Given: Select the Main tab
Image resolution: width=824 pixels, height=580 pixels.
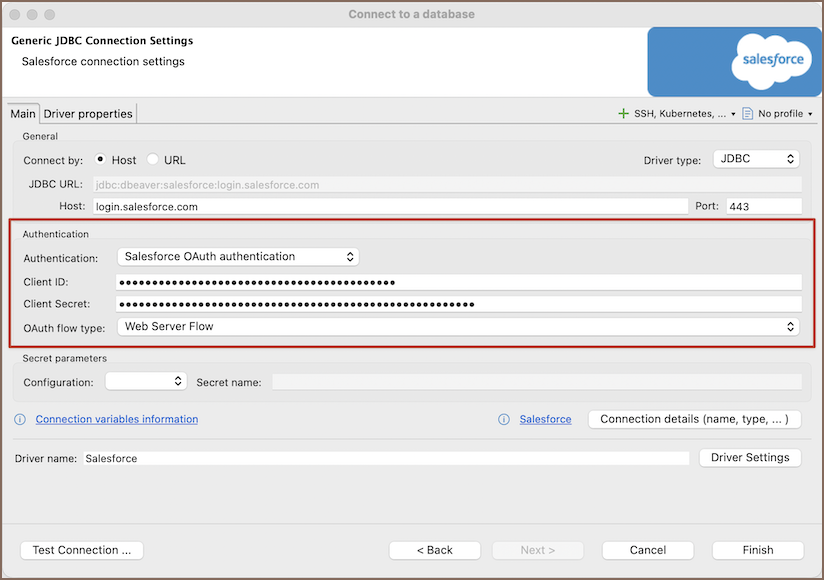Looking at the screenshot, I should [23, 114].
